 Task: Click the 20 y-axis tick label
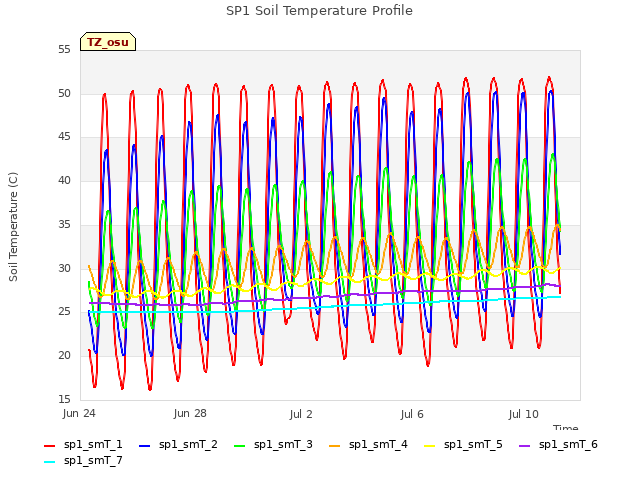(x=64, y=356)
